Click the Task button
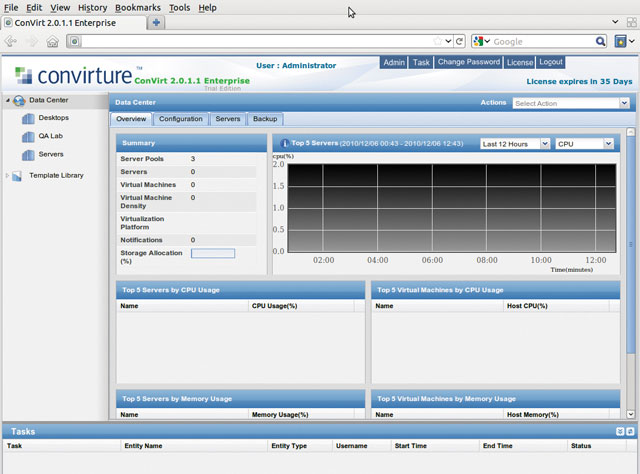The width and height of the screenshot is (640, 474). tap(421, 62)
